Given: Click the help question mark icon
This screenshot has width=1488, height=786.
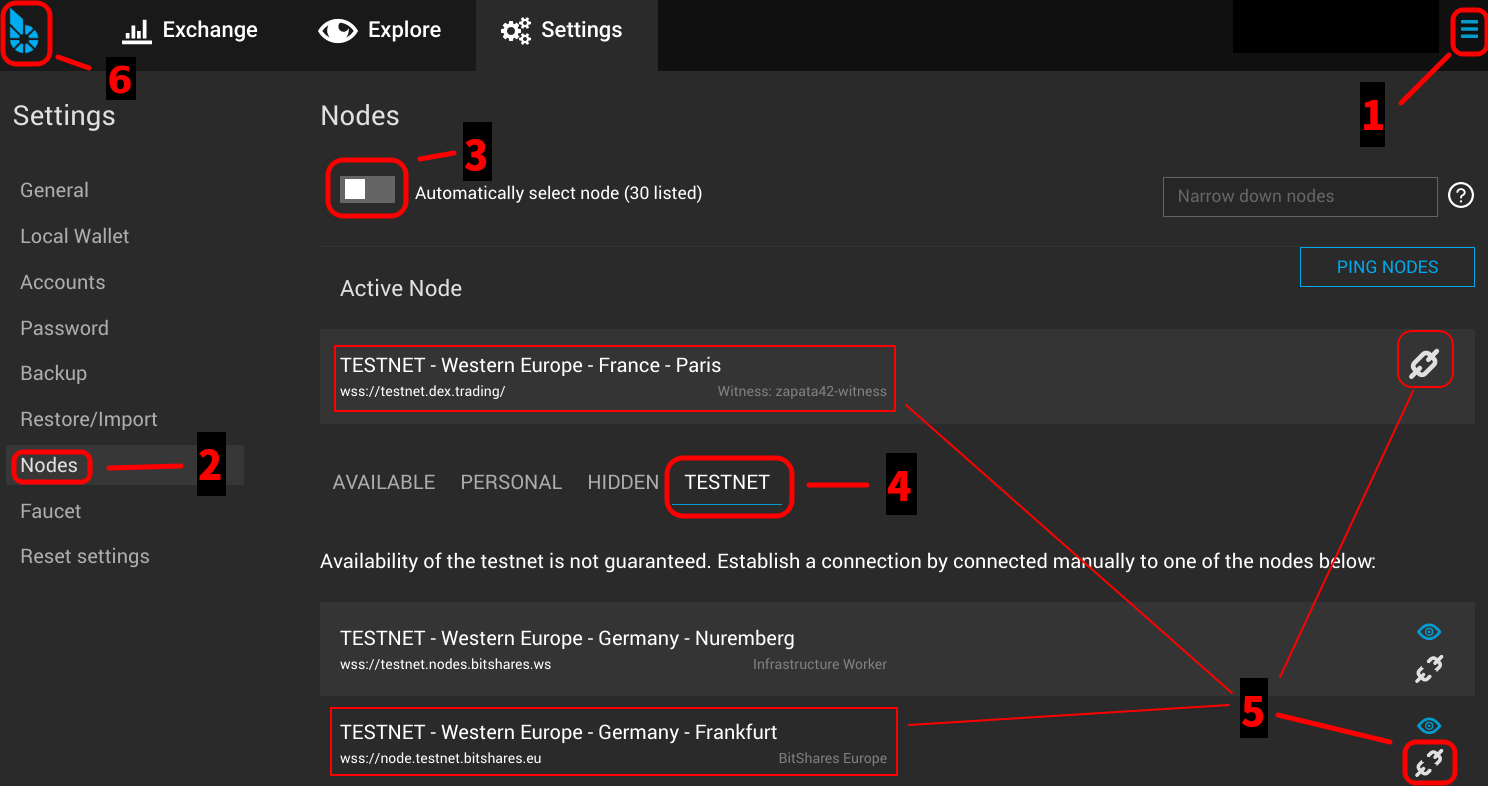Looking at the screenshot, I should click(1461, 196).
